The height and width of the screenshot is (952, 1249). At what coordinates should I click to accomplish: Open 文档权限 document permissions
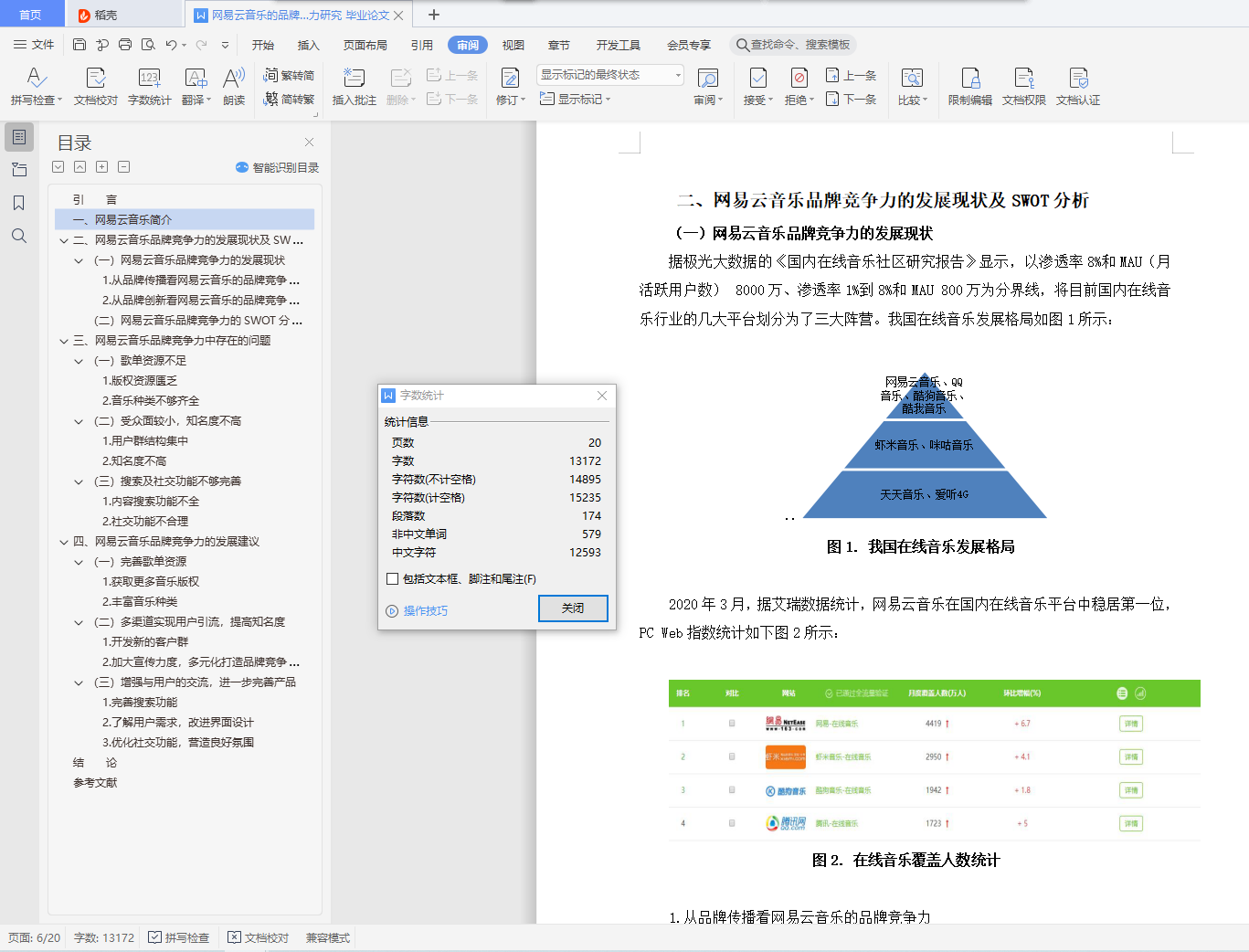pos(1023,86)
